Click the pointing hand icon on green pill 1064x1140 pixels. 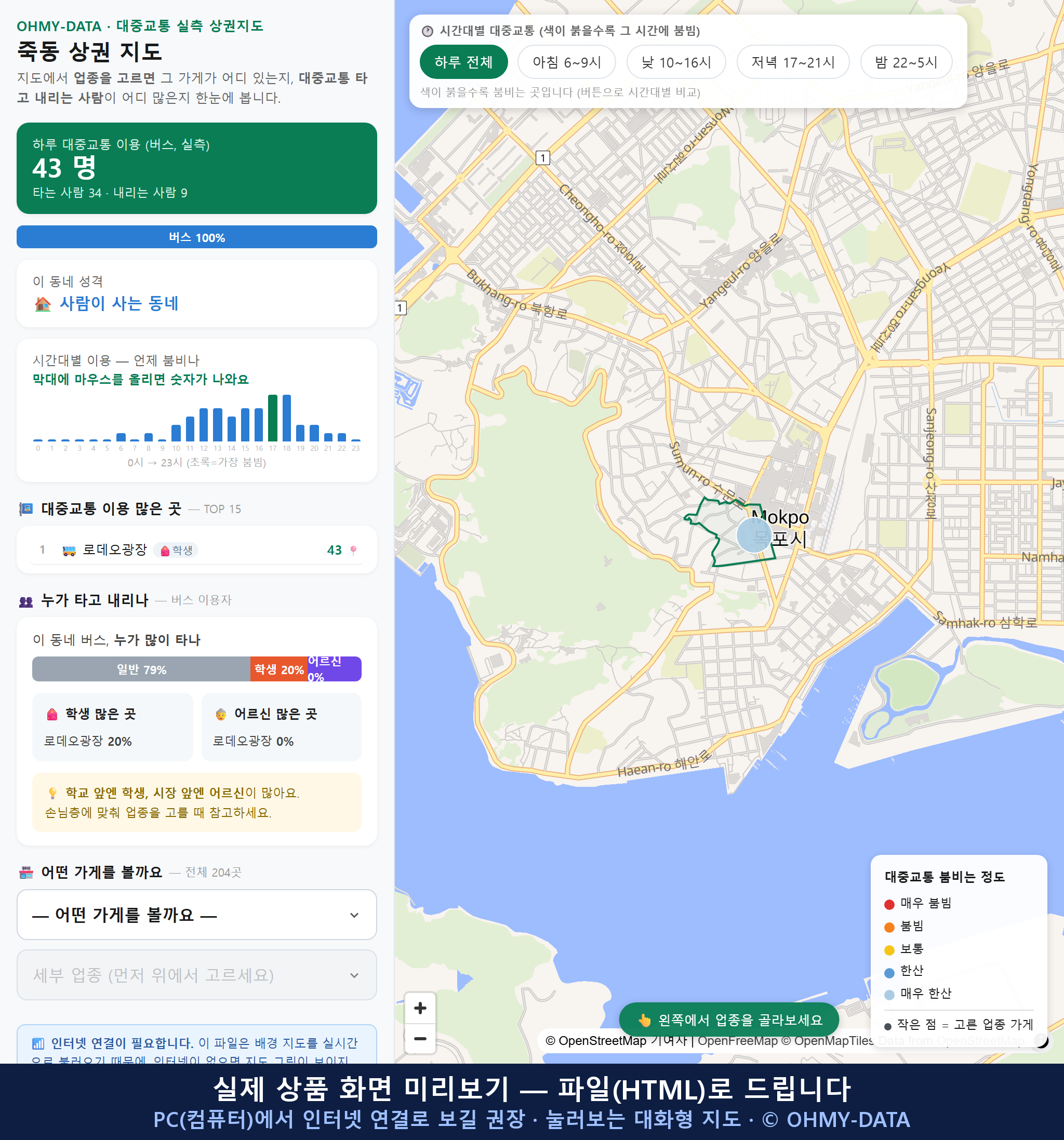point(645,1020)
